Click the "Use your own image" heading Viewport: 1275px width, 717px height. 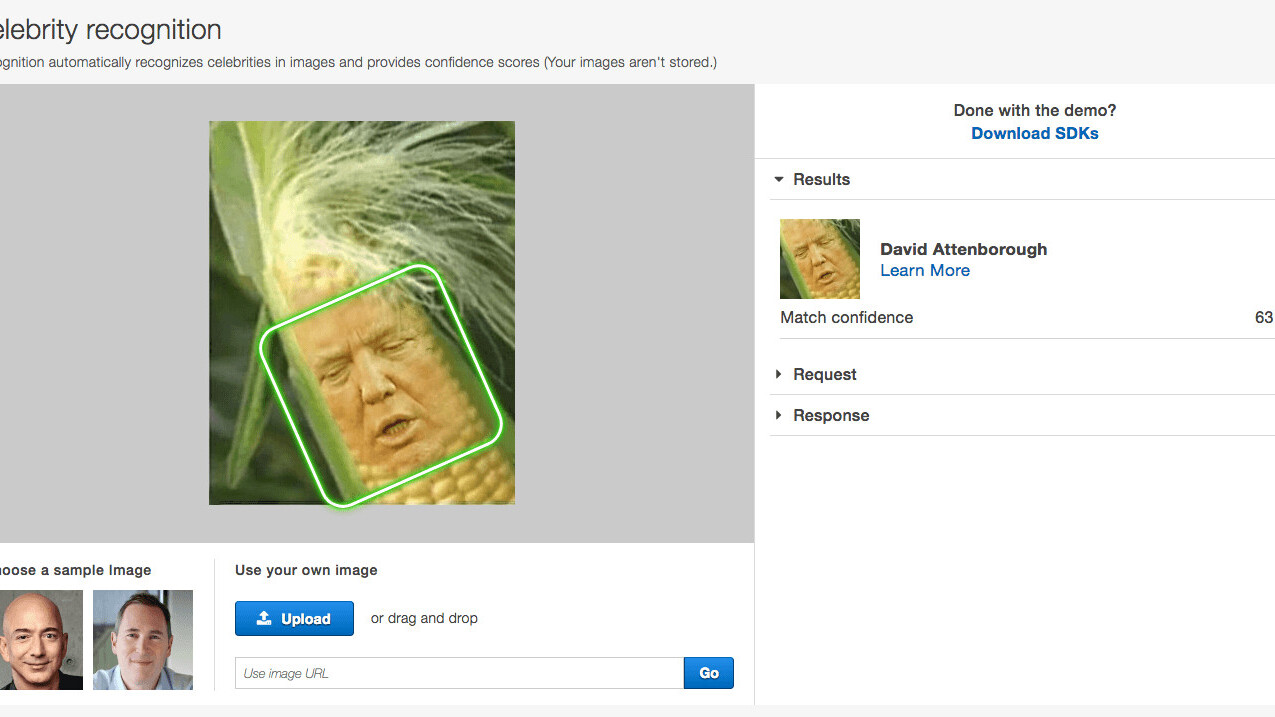(x=306, y=570)
